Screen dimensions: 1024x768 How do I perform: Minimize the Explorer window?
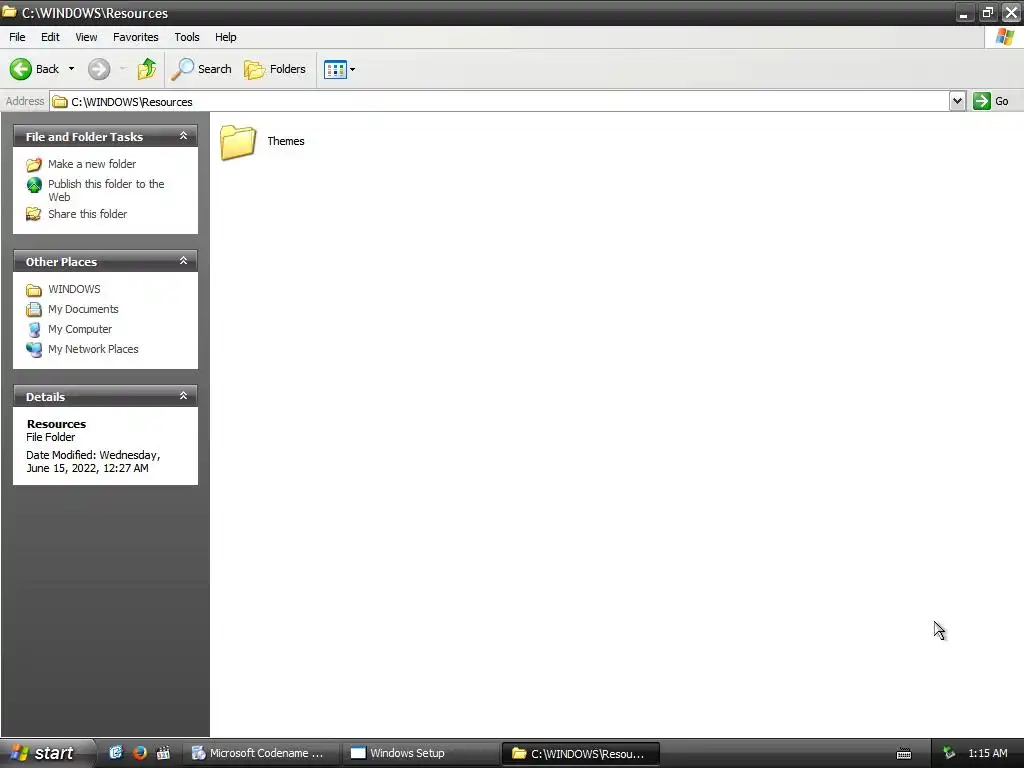point(963,12)
